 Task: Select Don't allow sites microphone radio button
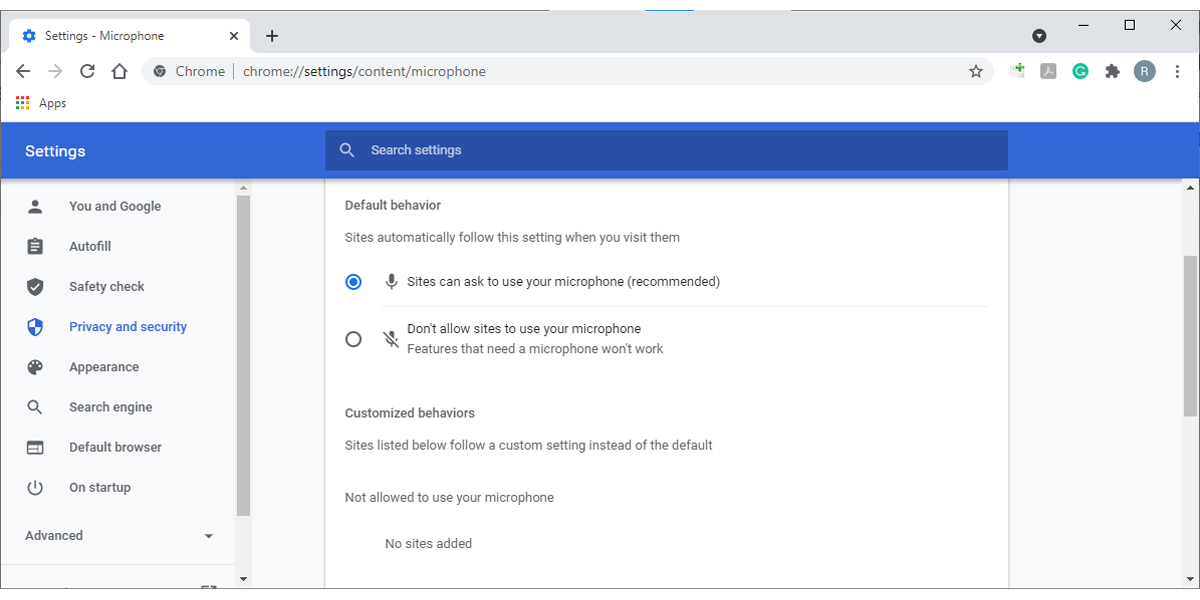tap(353, 339)
